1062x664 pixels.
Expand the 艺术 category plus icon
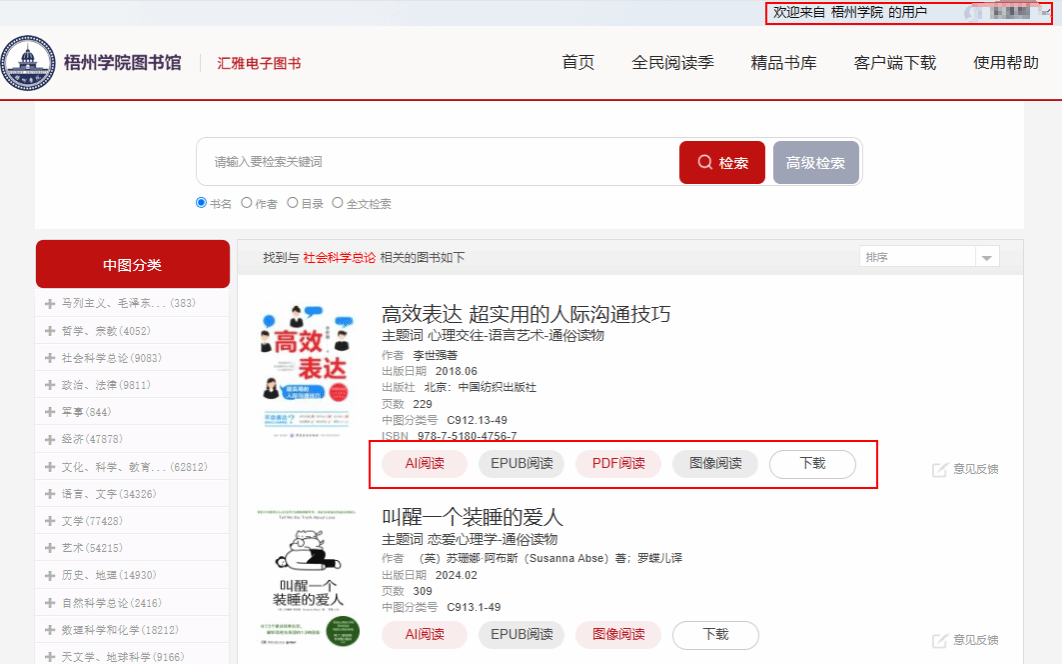[49, 548]
